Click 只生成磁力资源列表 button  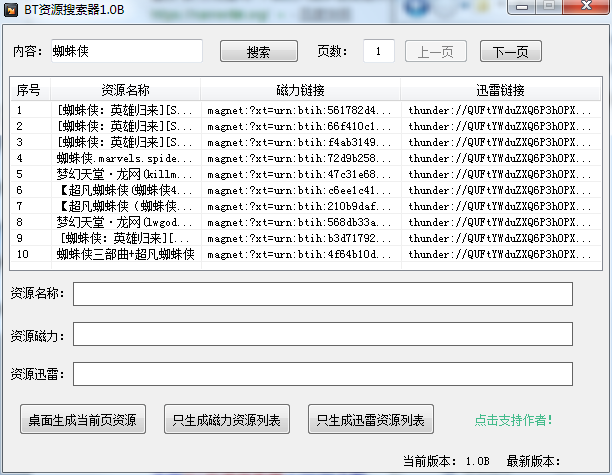point(227,419)
